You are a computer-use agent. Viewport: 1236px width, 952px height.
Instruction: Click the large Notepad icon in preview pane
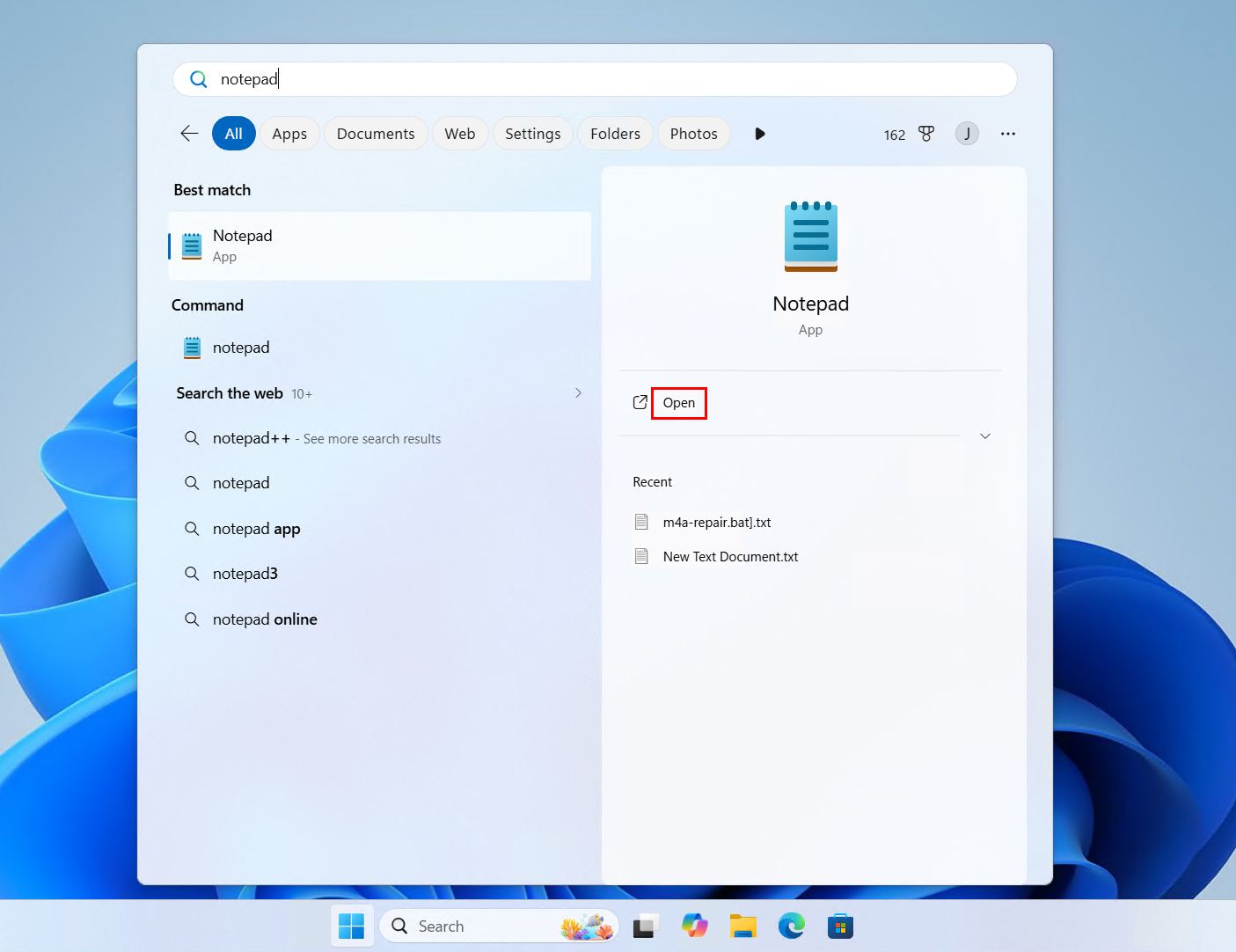811,236
